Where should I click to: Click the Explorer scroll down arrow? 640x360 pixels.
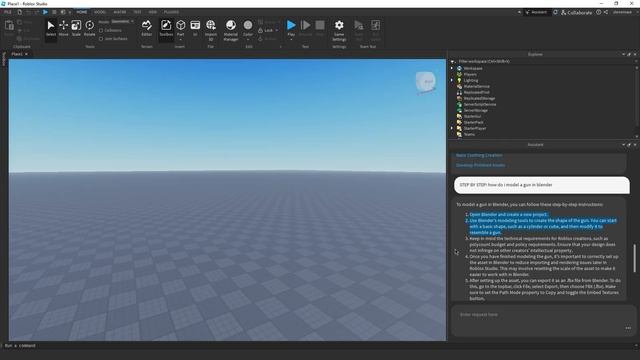click(636, 136)
